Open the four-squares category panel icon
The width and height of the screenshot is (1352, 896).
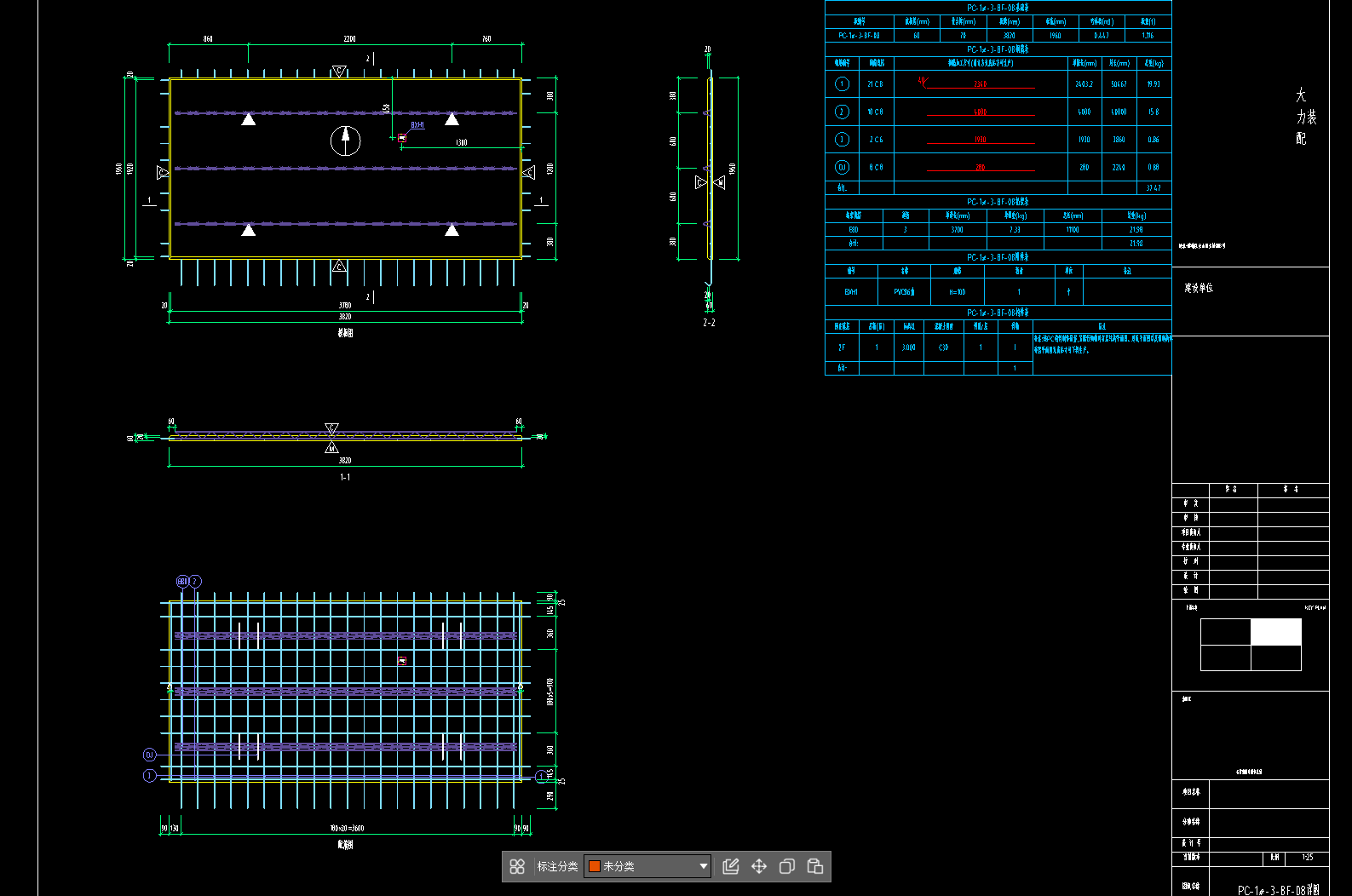coord(517,866)
